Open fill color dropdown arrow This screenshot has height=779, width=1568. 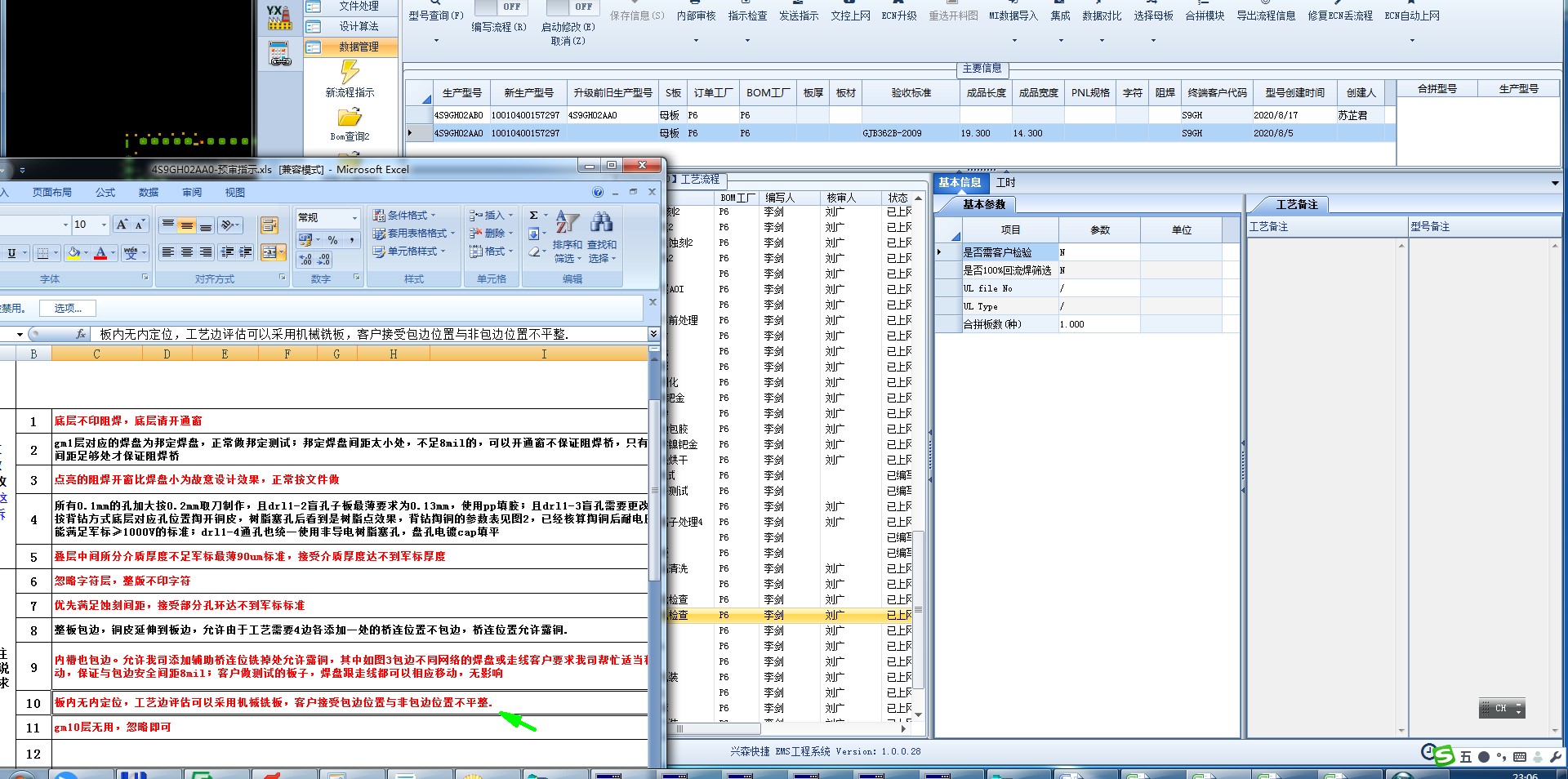pos(86,253)
